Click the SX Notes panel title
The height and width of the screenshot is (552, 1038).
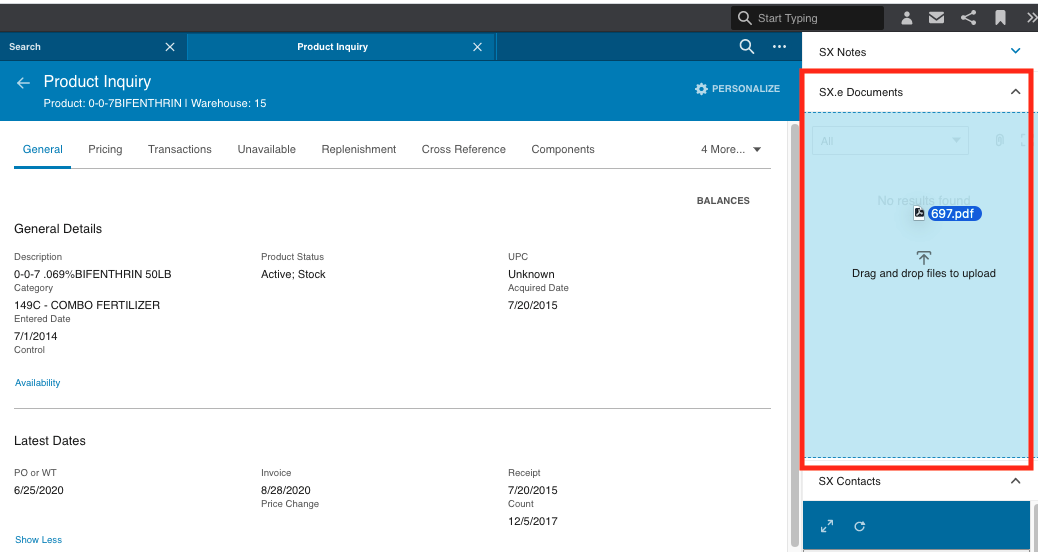point(842,52)
